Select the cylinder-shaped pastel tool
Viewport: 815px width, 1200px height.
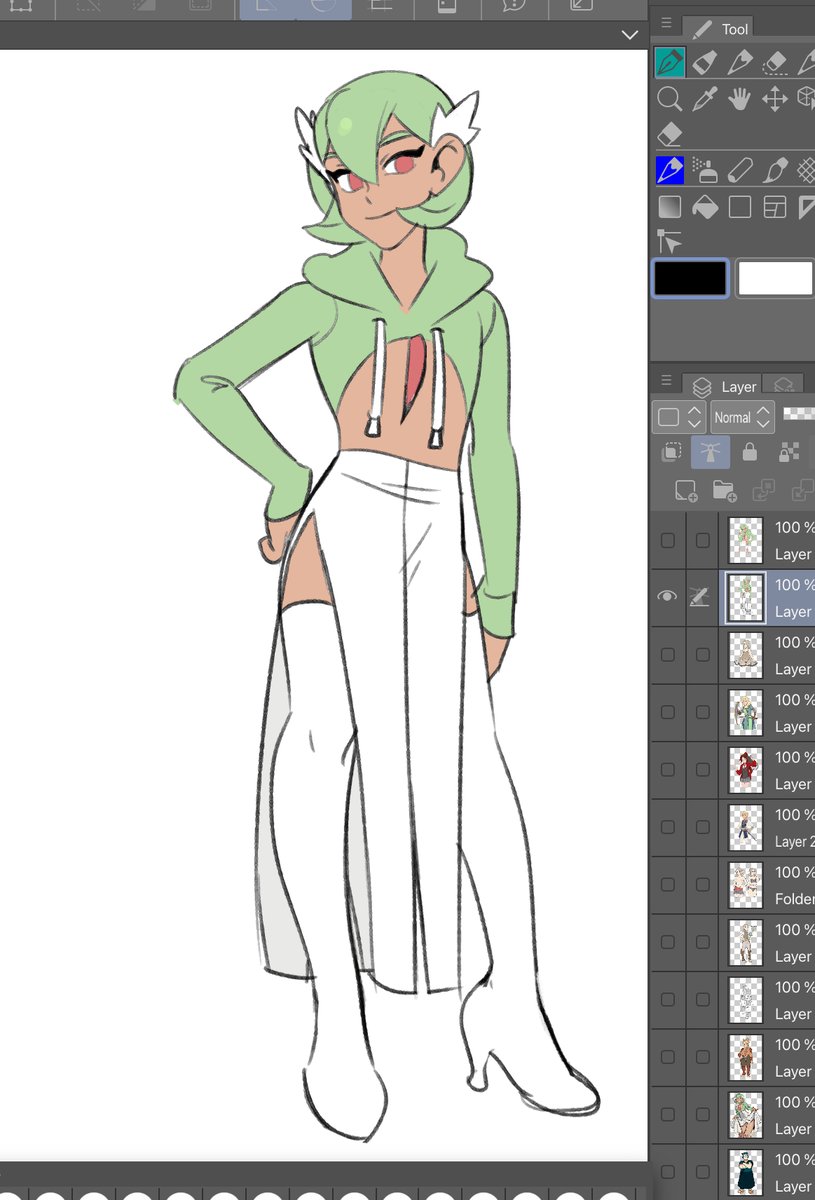pyautogui.click(x=740, y=170)
